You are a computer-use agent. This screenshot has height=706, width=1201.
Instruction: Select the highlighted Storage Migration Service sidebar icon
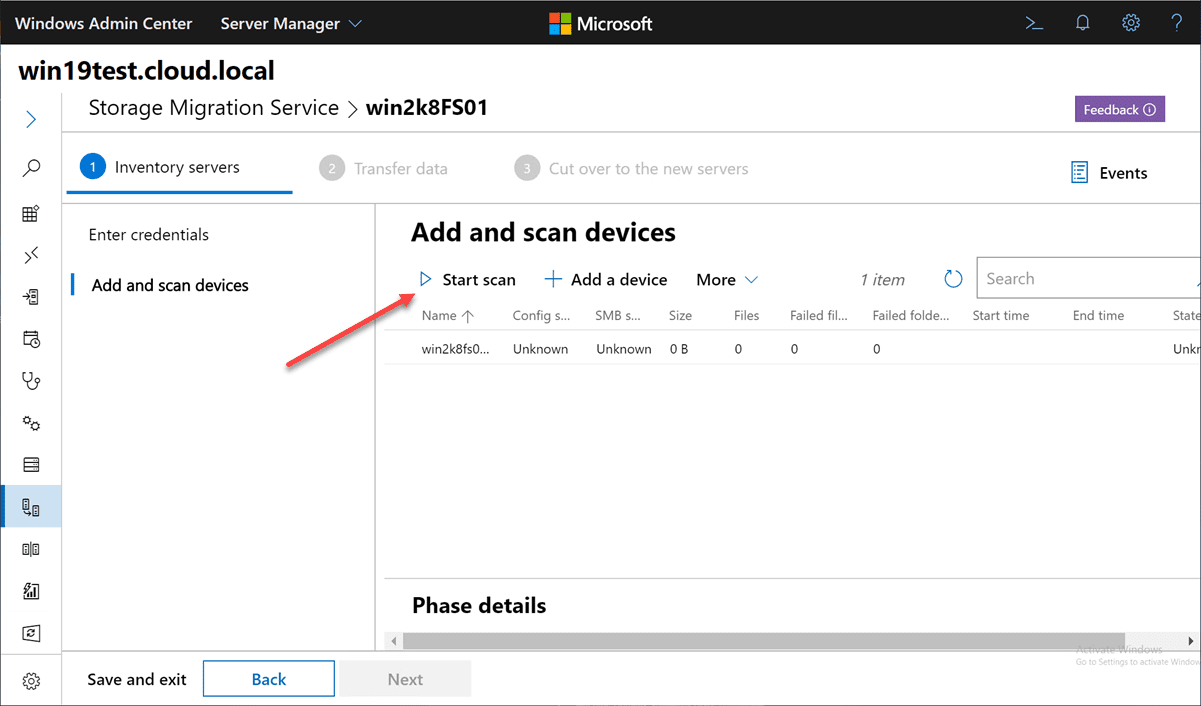point(31,507)
